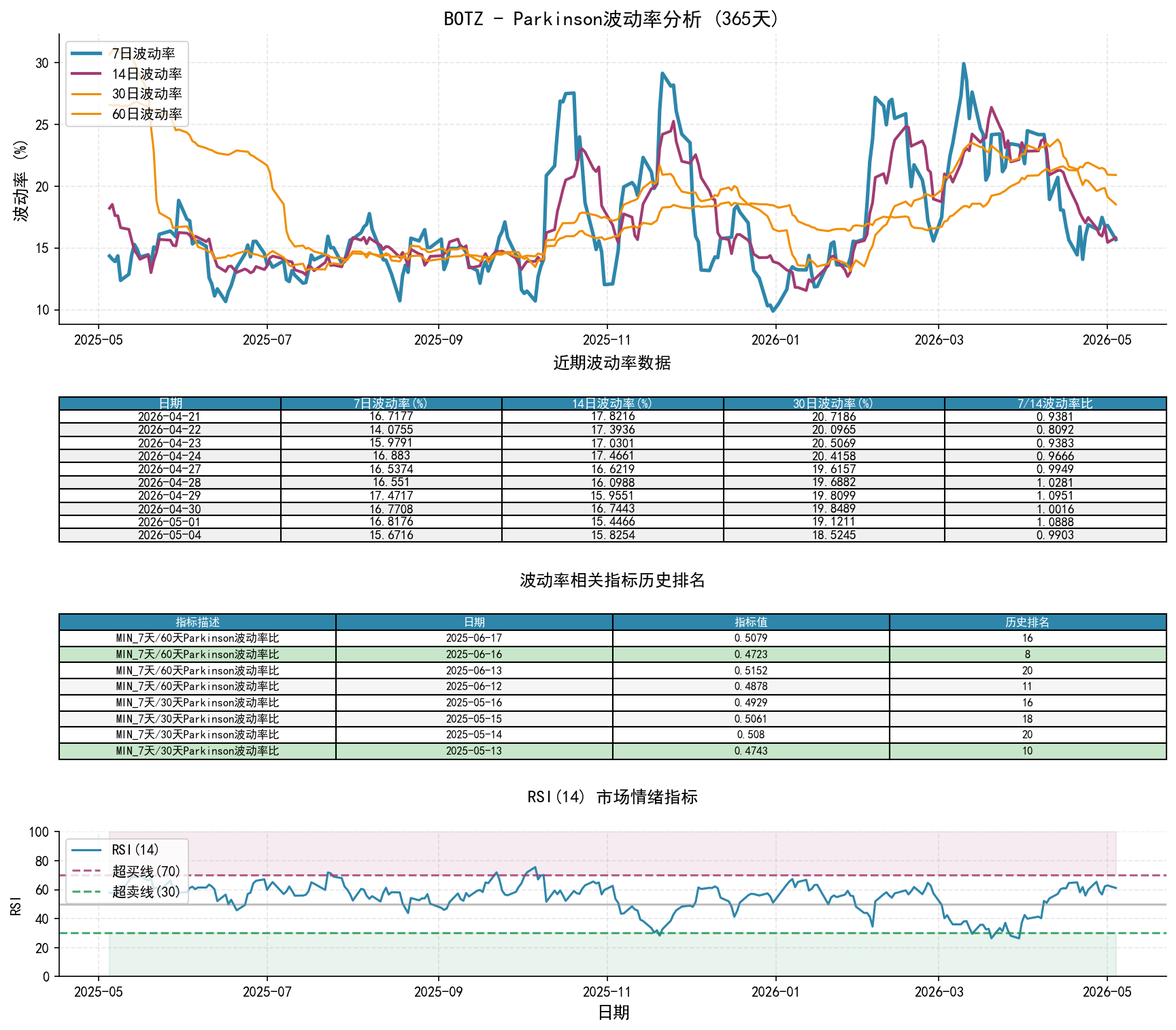Select the cell with value "20.7186"
This screenshot has height=1030, width=1176.
[834, 417]
